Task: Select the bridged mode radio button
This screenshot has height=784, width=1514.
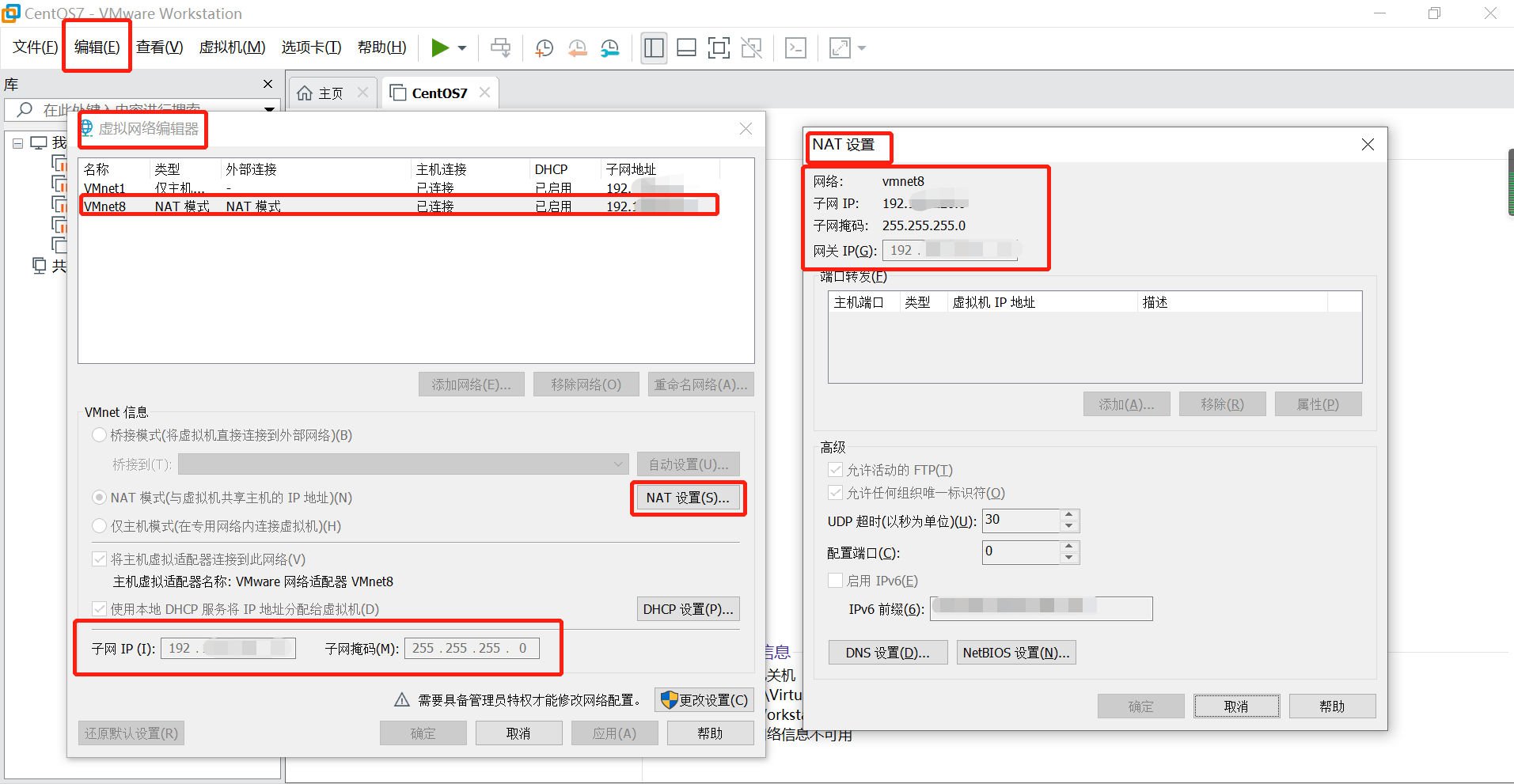Action: [x=99, y=435]
